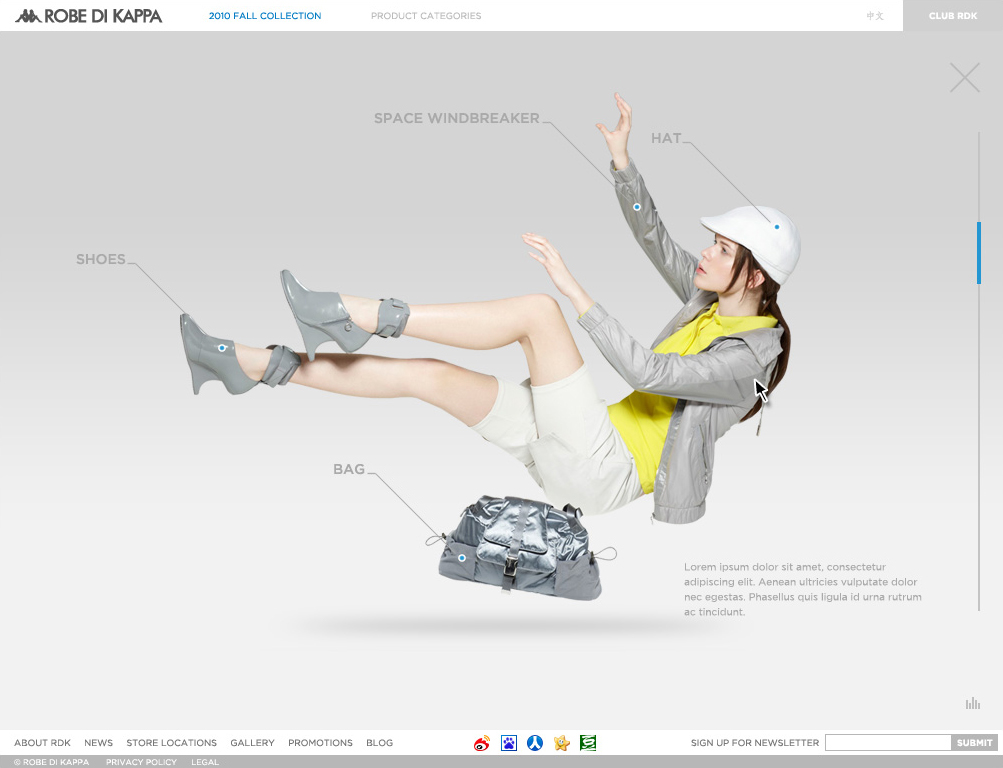Click the green Douban icon
The width and height of the screenshot is (1003, 768).
[588, 743]
